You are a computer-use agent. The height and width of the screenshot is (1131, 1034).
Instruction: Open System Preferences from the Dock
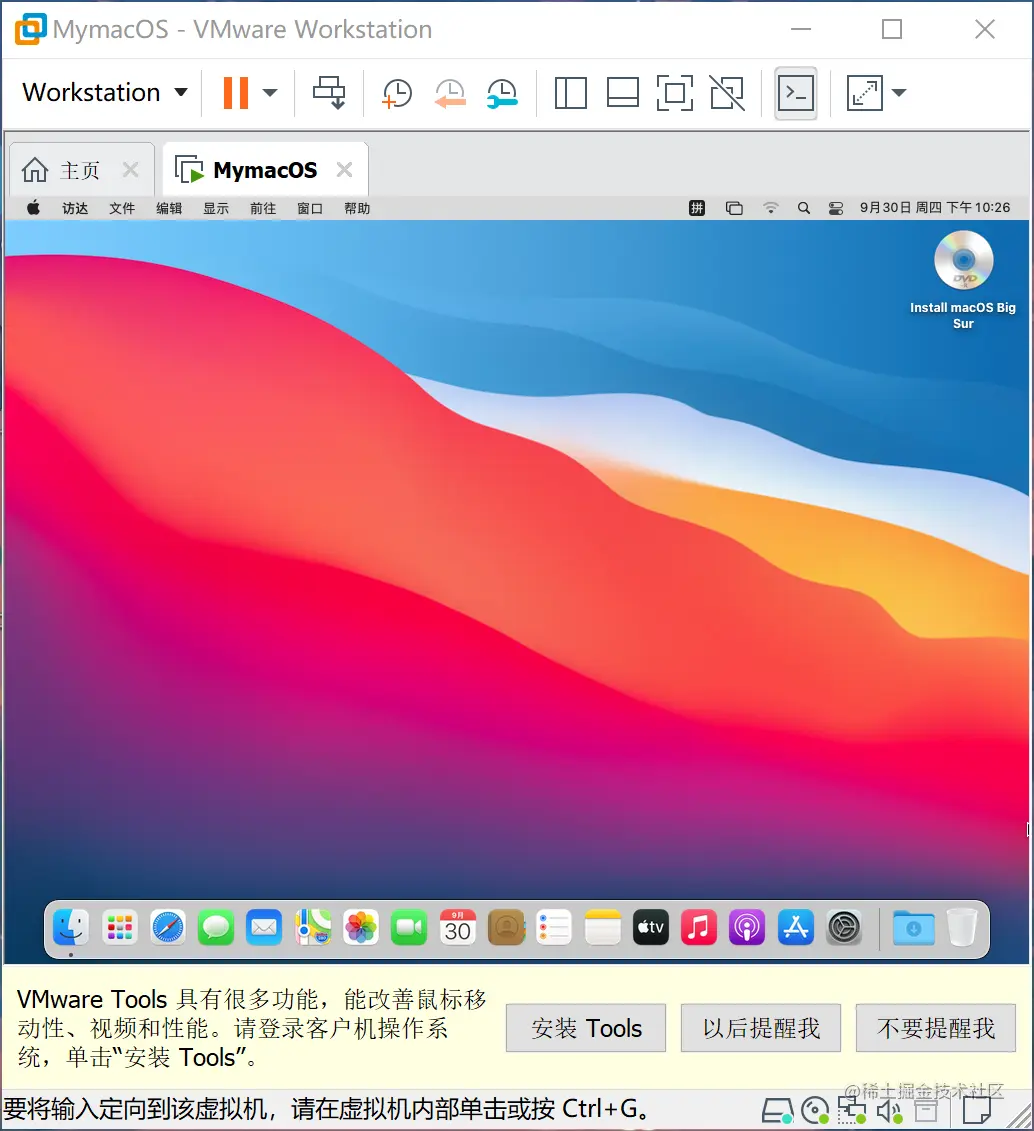point(844,928)
